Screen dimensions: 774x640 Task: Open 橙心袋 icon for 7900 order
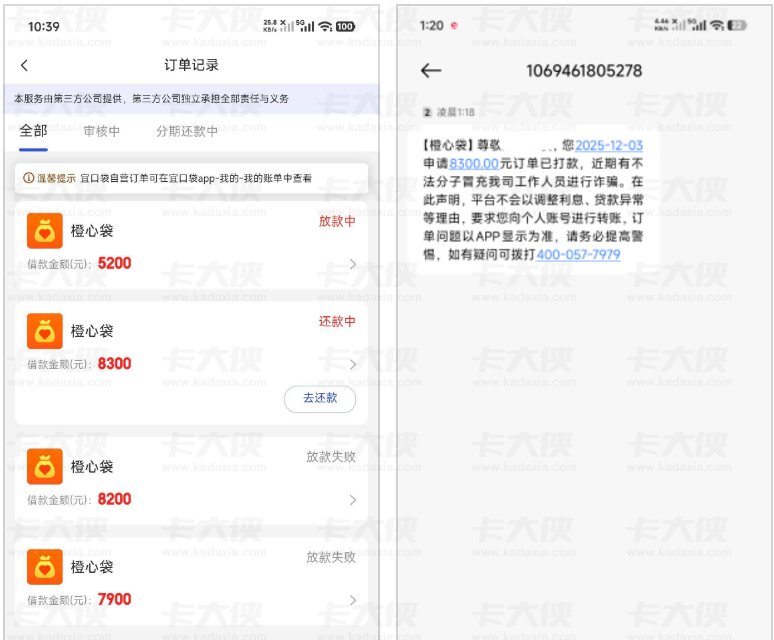pyautogui.click(x=45, y=567)
